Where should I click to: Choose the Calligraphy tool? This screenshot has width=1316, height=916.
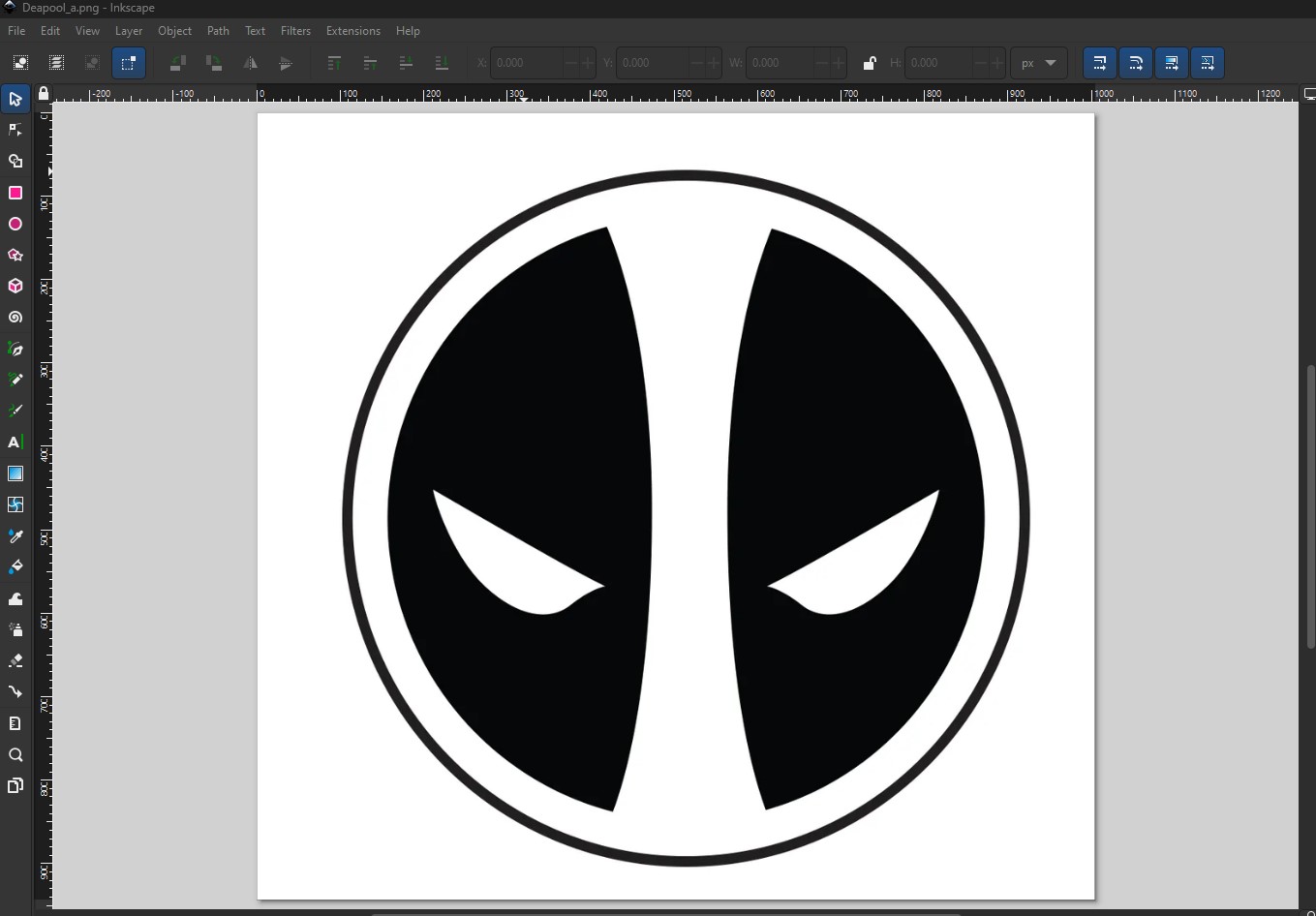pyautogui.click(x=15, y=411)
